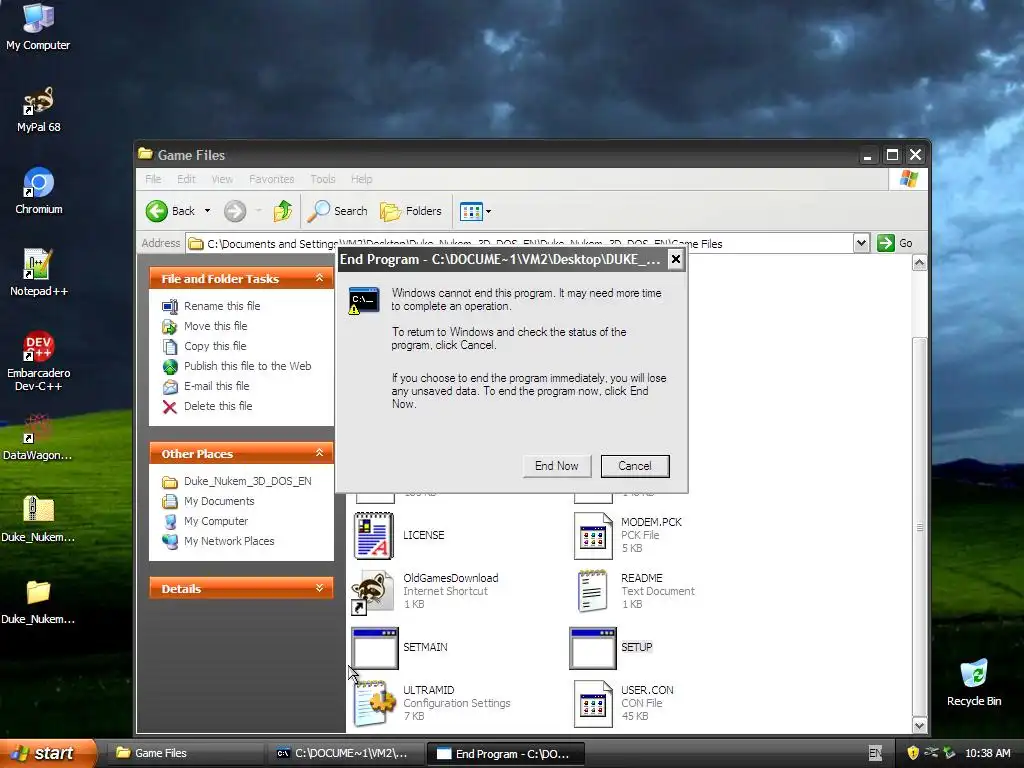Image resolution: width=1024 pixels, height=768 pixels.
Task: Open DataWagon desktop shortcut
Action: coord(38,437)
